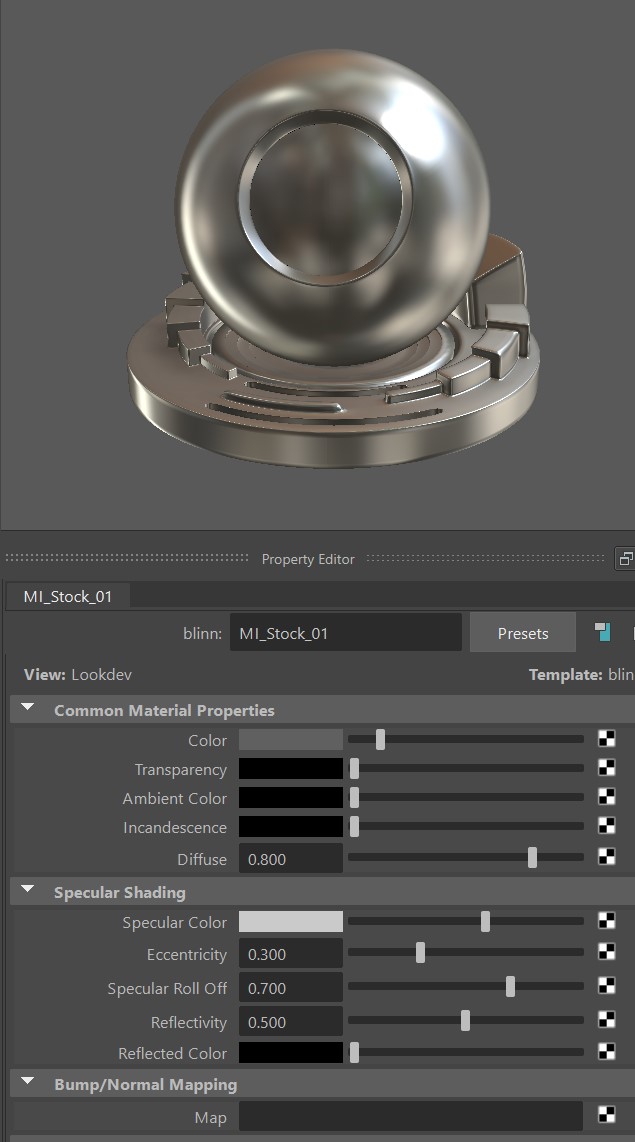Collapse the Specular Shading section
This screenshot has height=1142, width=635.
tap(28, 890)
